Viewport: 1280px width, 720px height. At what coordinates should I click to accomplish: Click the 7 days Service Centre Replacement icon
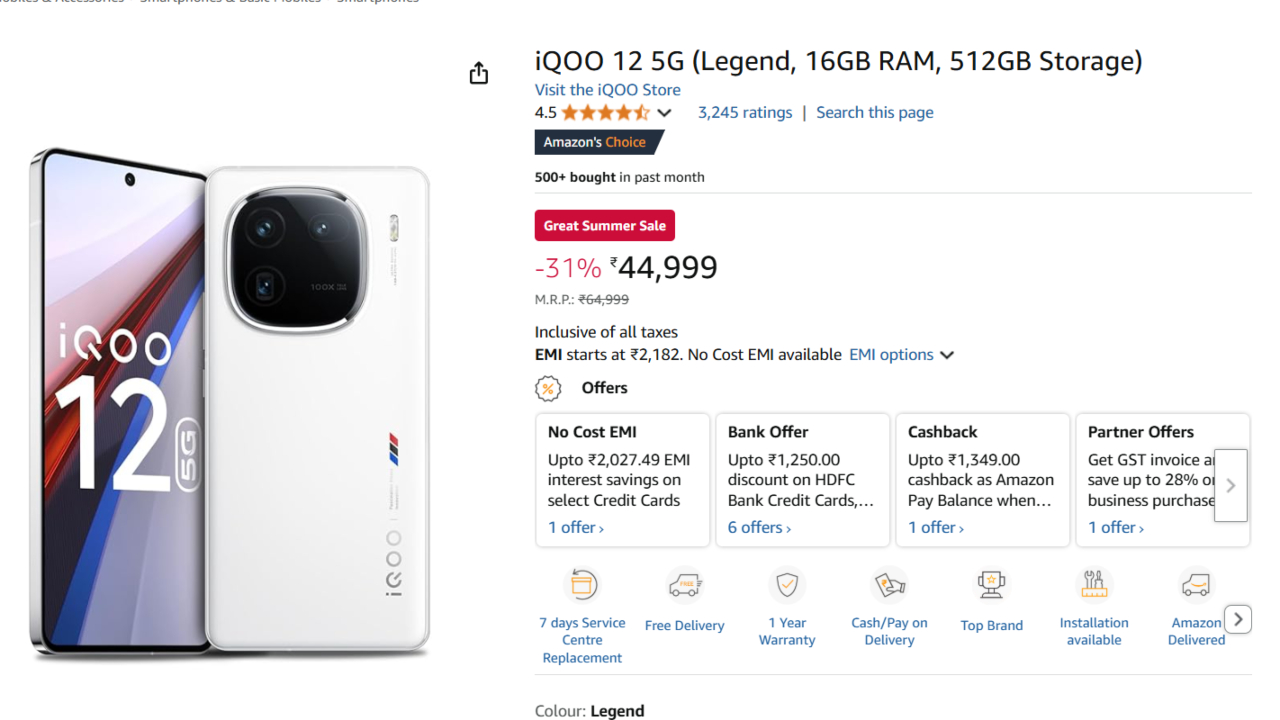click(x=583, y=584)
